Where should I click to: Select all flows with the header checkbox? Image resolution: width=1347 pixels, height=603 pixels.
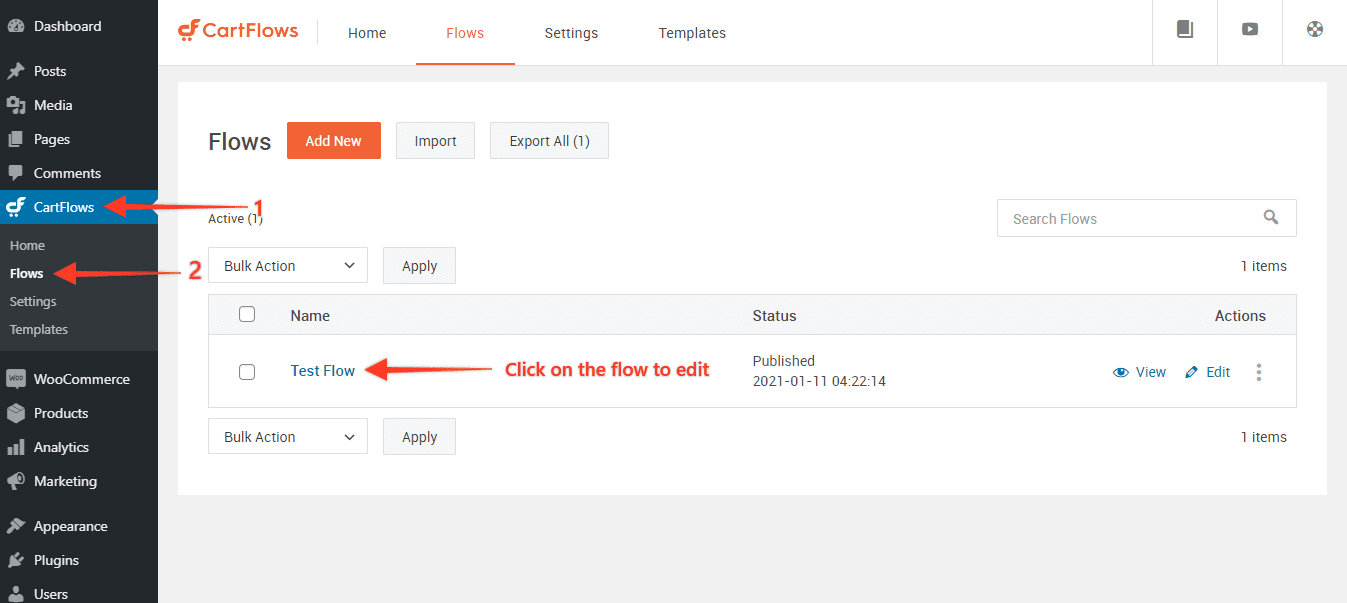247,313
